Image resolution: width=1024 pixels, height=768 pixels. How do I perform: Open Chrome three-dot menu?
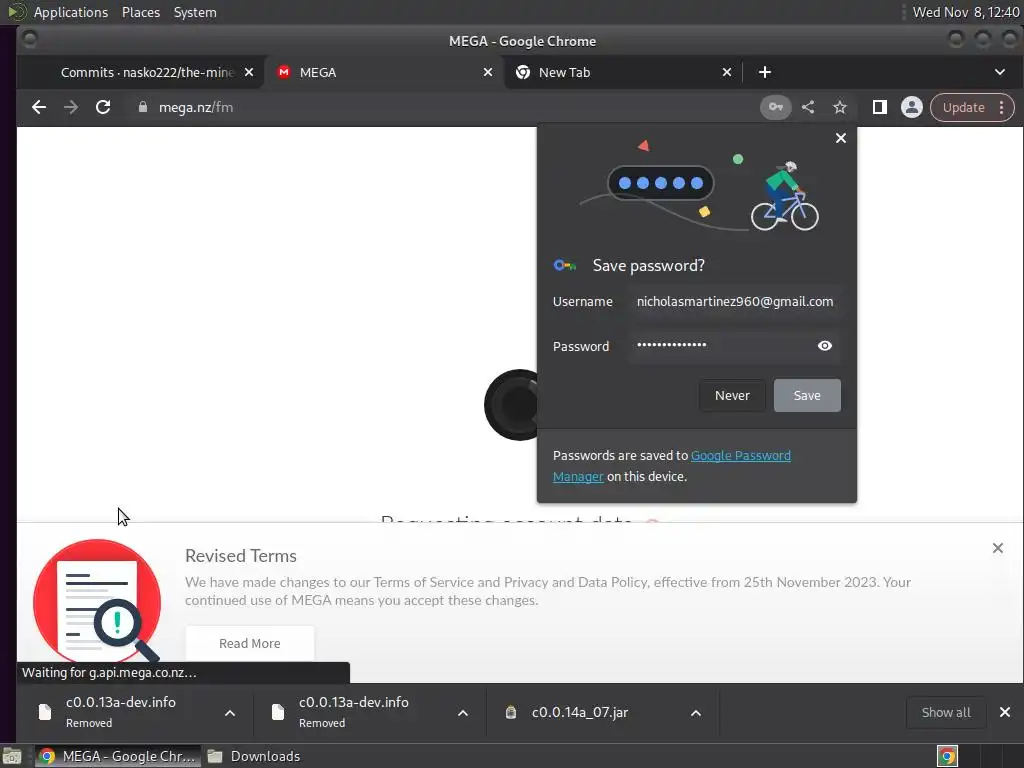[1001, 107]
